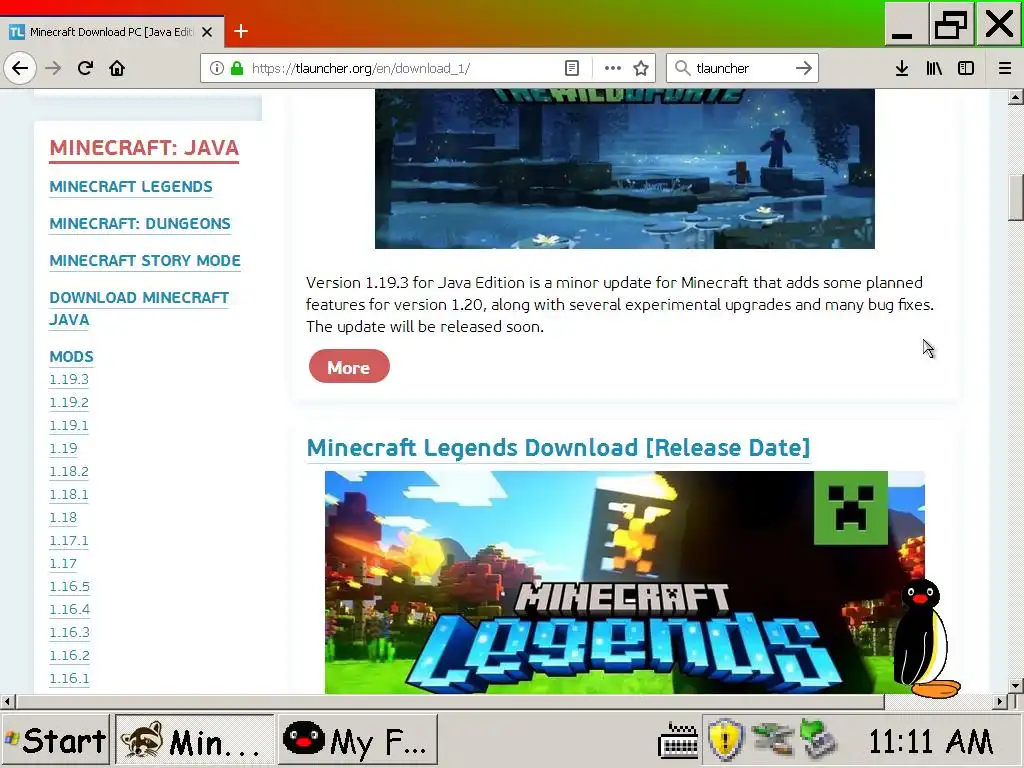Open the hamburger application menu
Screen dimensions: 1024x768
click(1005, 68)
